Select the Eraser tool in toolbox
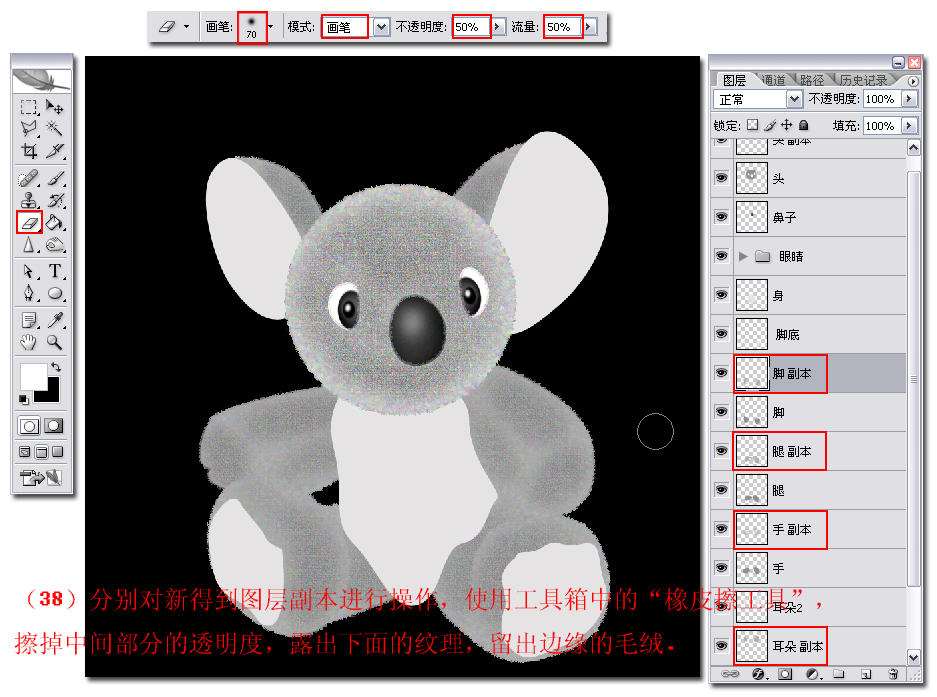The height and width of the screenshot is (697, 937). point(29,222)
